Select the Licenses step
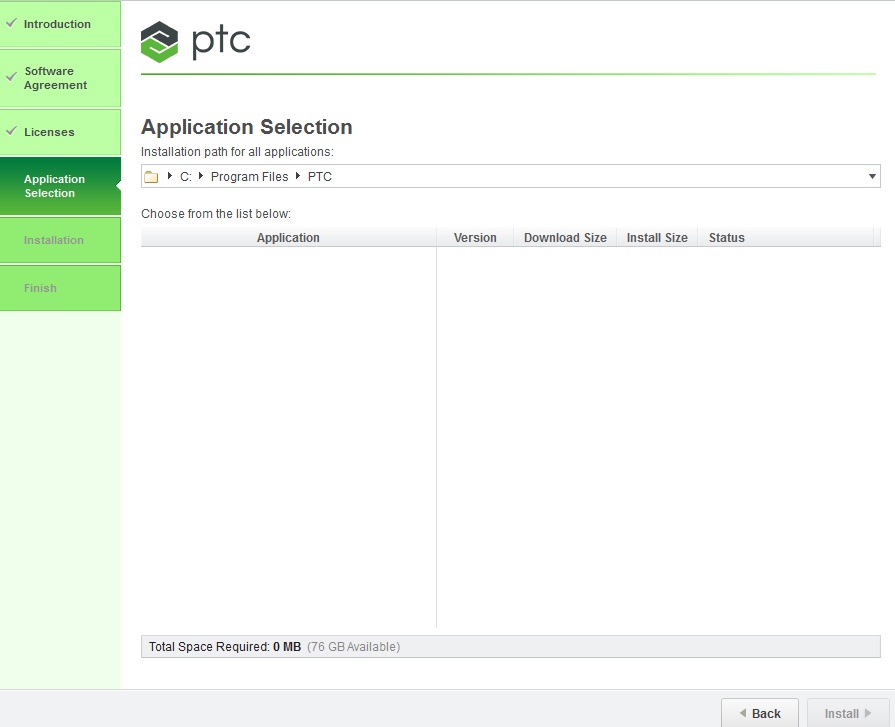The width and height of the screenshot is (895, 727). [60, 132]
